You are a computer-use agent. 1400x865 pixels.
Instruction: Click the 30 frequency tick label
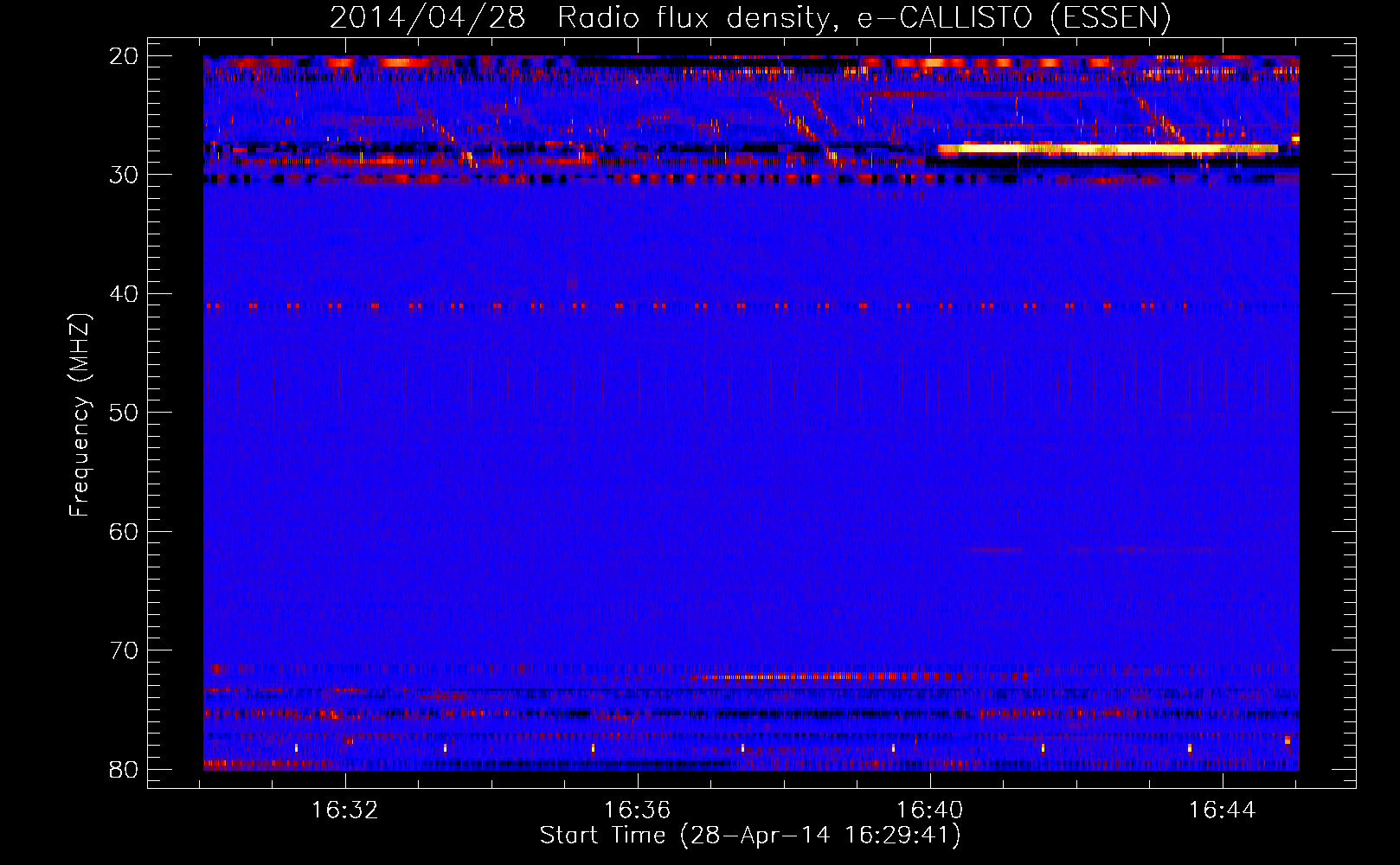(124, 175)
